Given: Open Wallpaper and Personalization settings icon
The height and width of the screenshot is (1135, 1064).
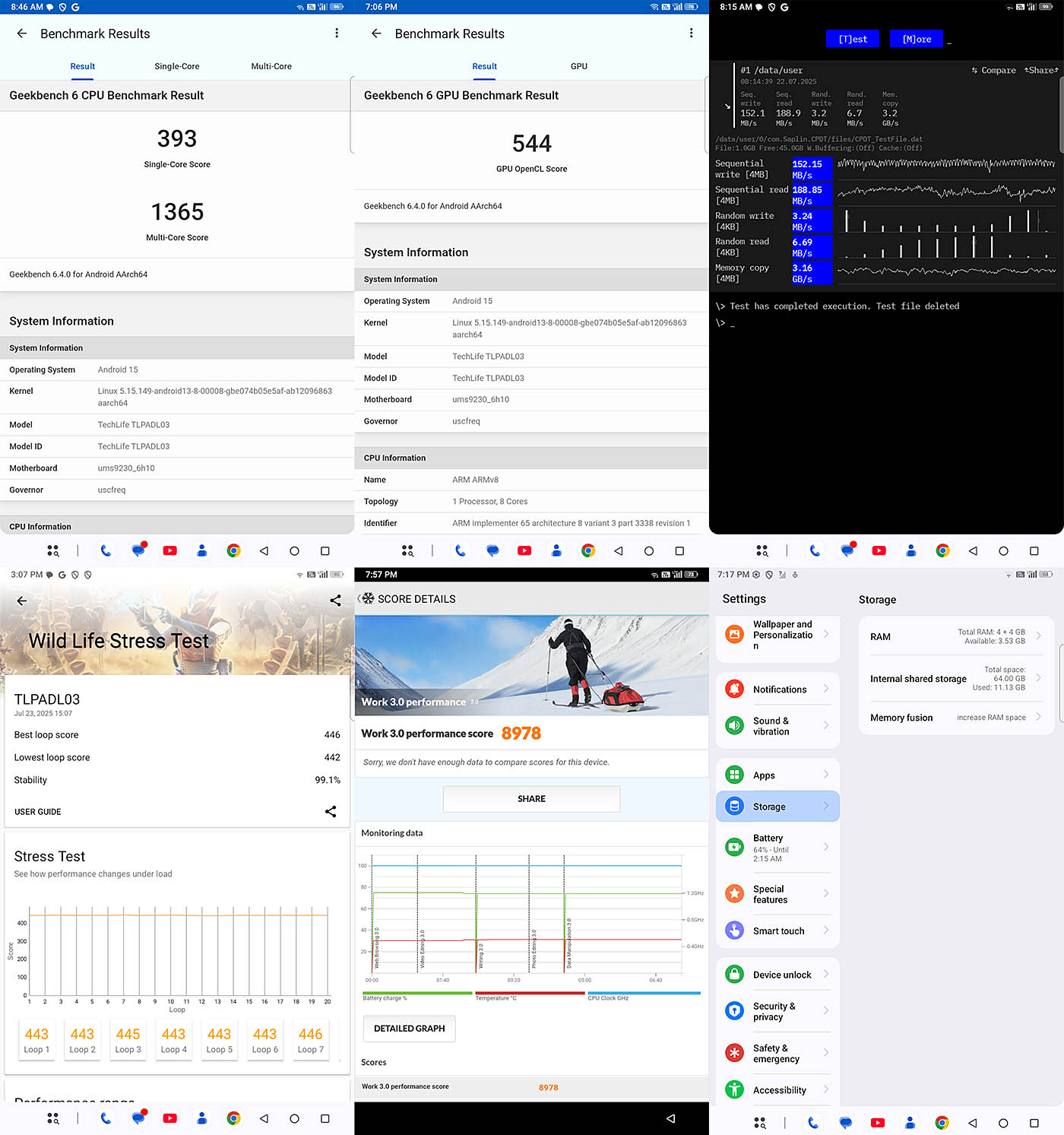Looking at the screenshot, I should click(x=734, y=634).
